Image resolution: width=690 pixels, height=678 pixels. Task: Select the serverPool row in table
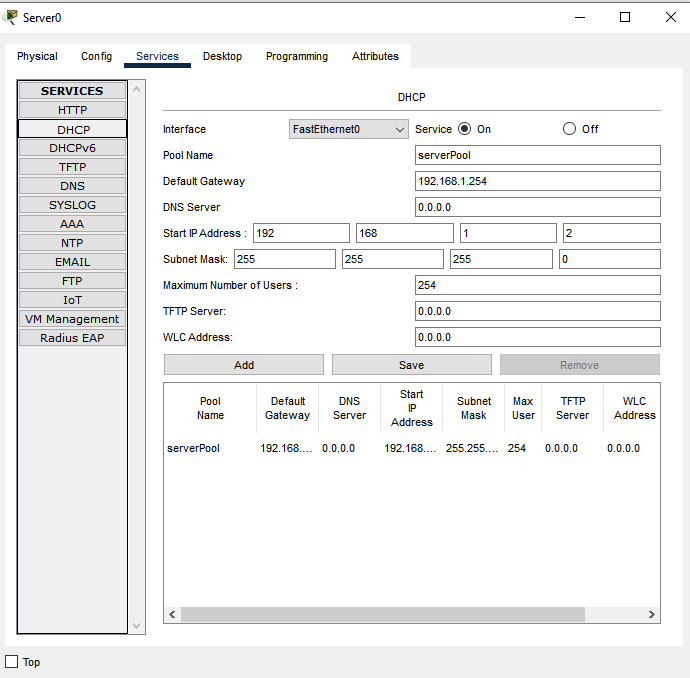tap(193, 448)
